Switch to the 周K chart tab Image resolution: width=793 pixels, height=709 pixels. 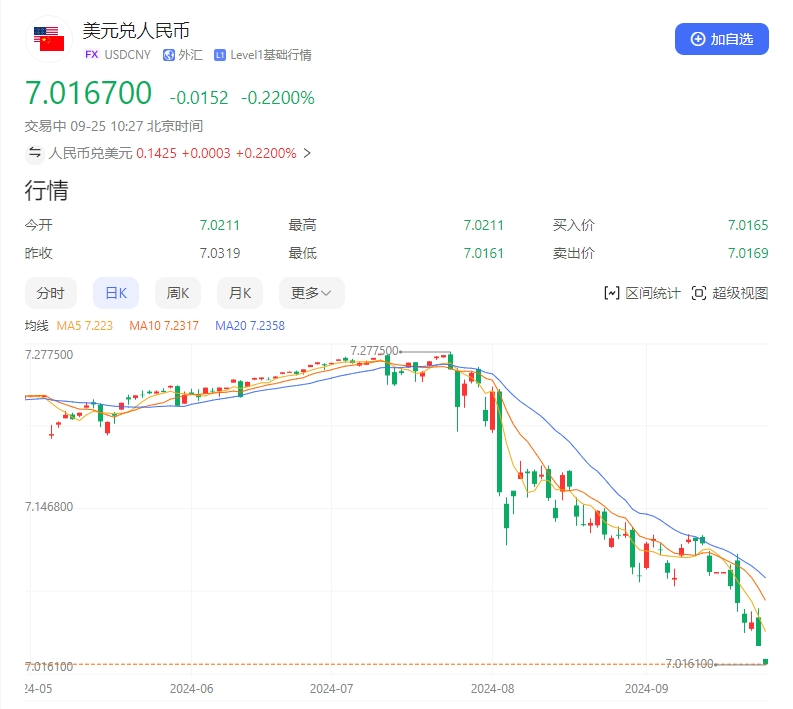[178, 293]
